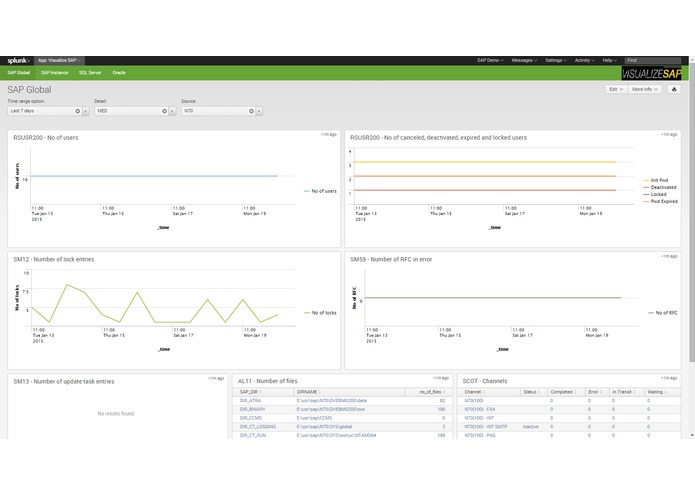695x494 pixels.
Task: Sort SCOT table by Status column
Action: pyautogui.click(x=531, y=392)
